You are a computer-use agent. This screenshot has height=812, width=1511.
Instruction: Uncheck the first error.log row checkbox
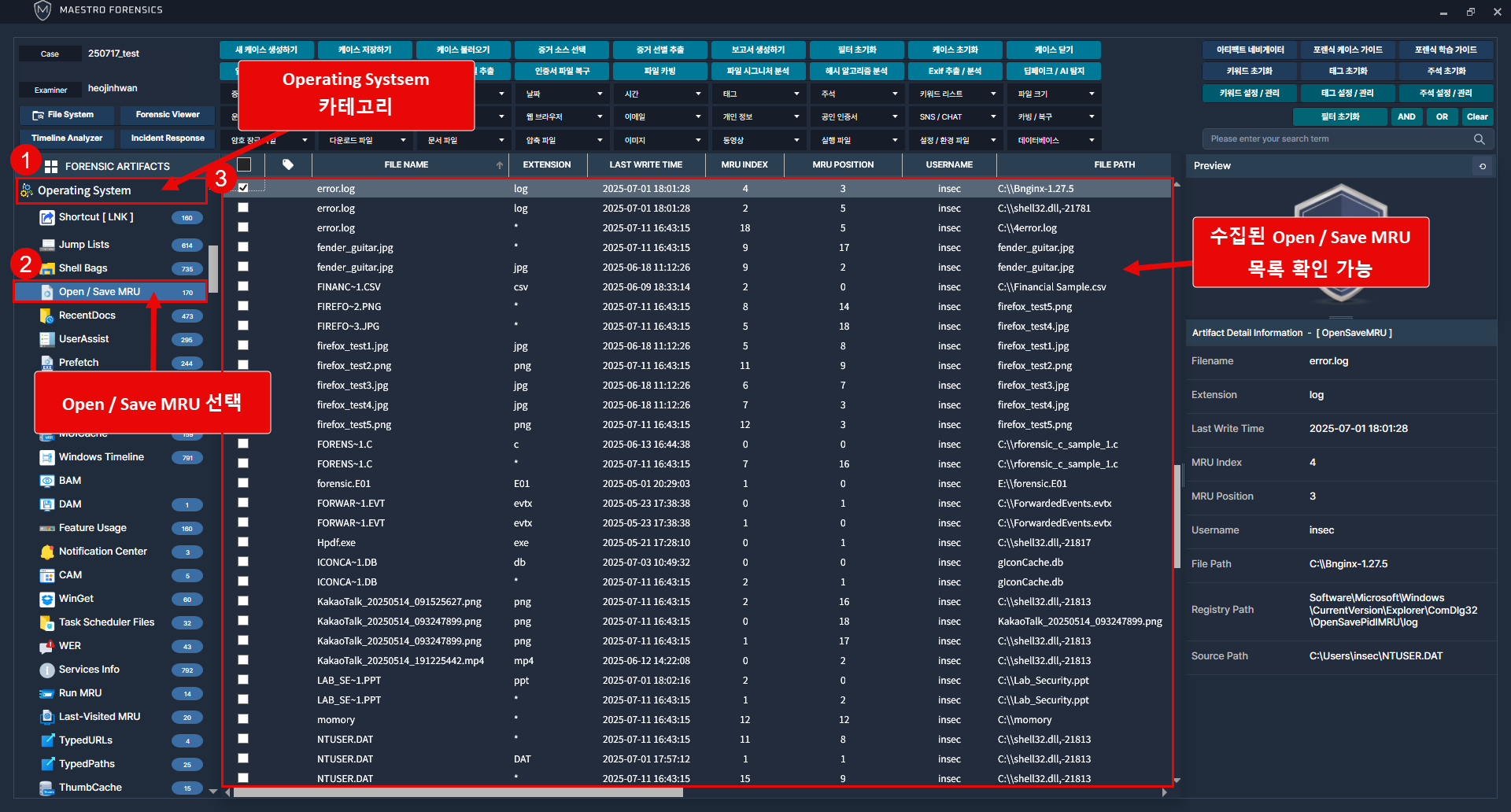pos(243,188)
